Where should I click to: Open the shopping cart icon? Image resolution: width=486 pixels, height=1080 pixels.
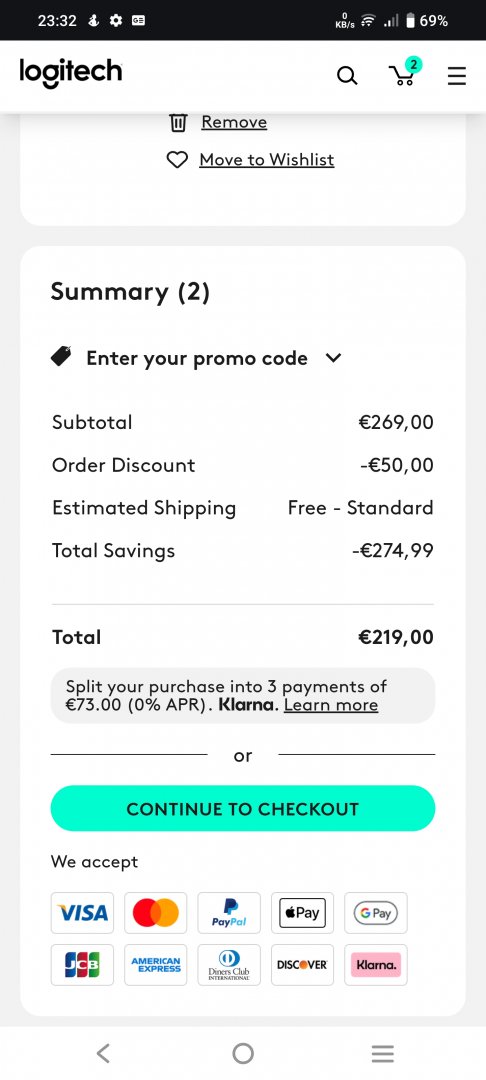pyautogui.click(x=404, y=72)
